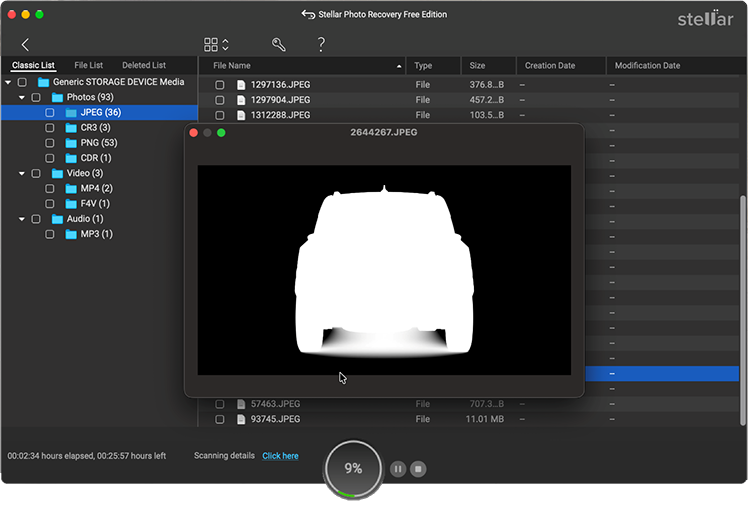
Task: Click the file icon of 1297136.JPEG
Action: pyautogui.click(x=241, y=85)
